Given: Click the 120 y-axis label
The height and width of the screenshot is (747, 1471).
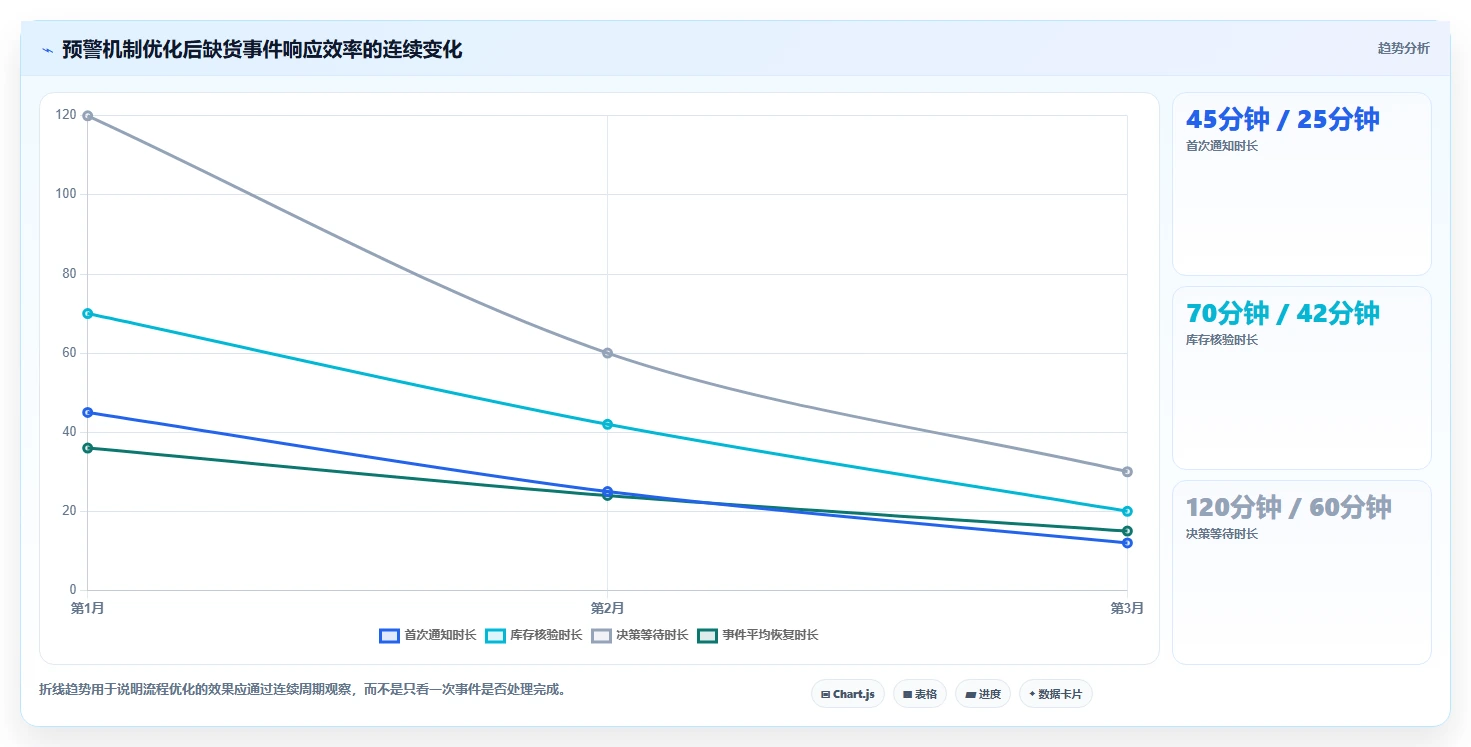Looking at the screenshot, I should (x=66, y=115).
